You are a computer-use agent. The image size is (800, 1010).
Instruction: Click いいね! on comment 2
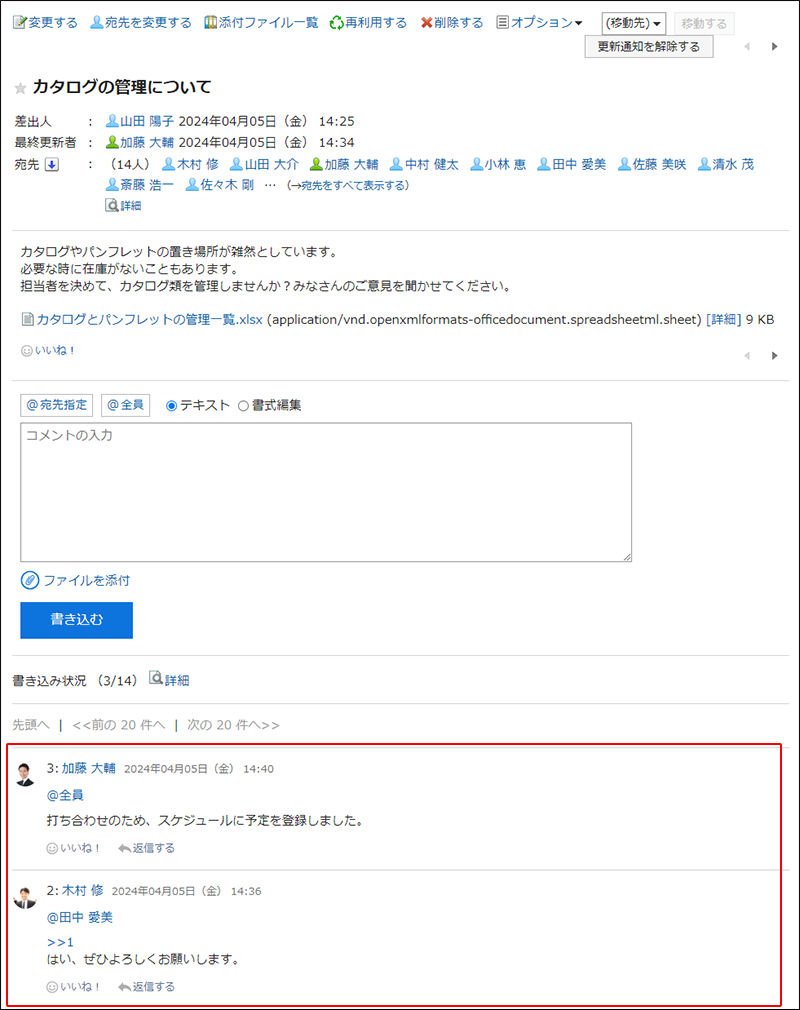[73, 986]
